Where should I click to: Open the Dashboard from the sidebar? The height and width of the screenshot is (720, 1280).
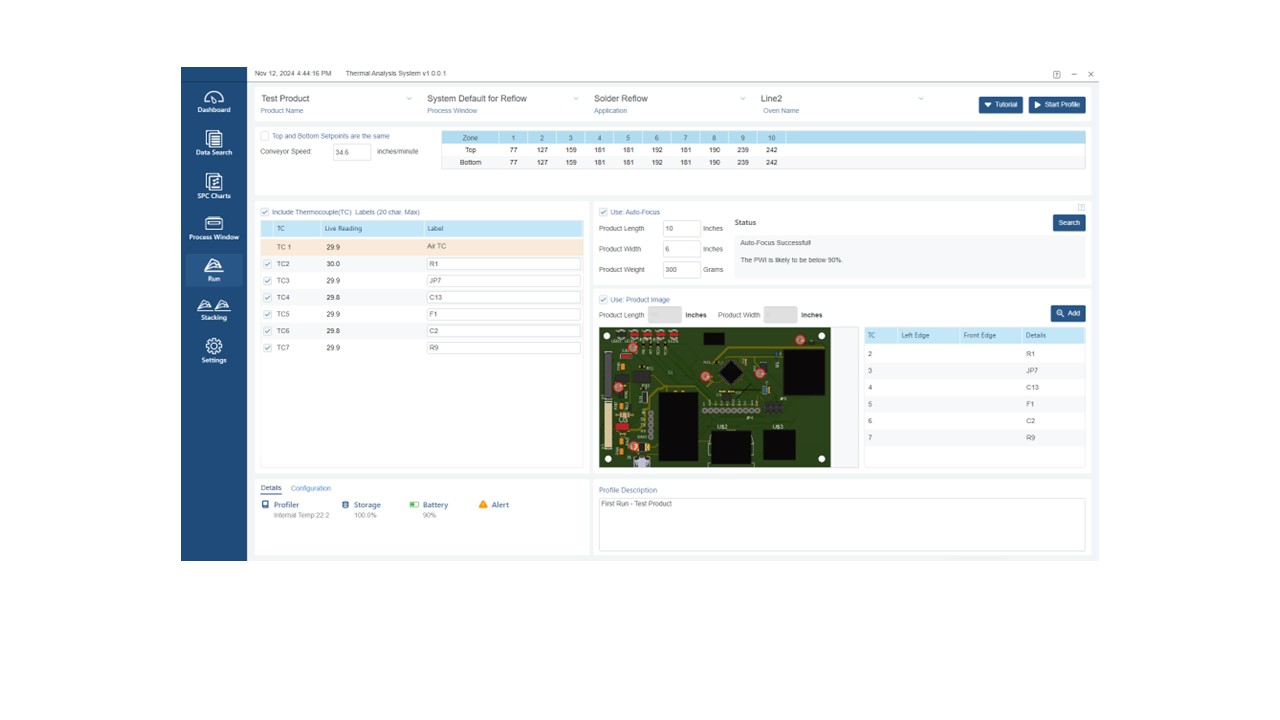tap(212, 97)
